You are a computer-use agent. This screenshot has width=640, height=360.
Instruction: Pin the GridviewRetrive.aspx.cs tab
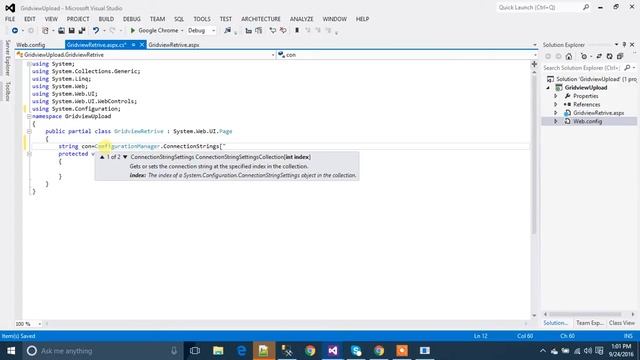coord(133,45)
